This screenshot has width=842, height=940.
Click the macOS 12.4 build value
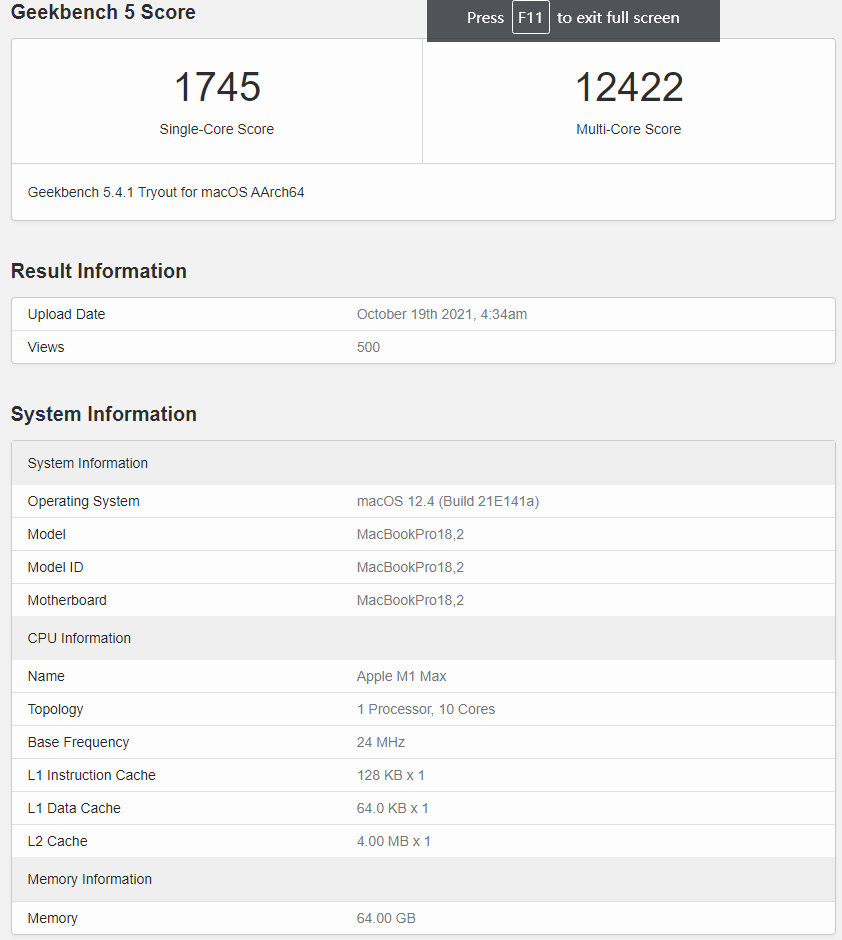(447, 501)
